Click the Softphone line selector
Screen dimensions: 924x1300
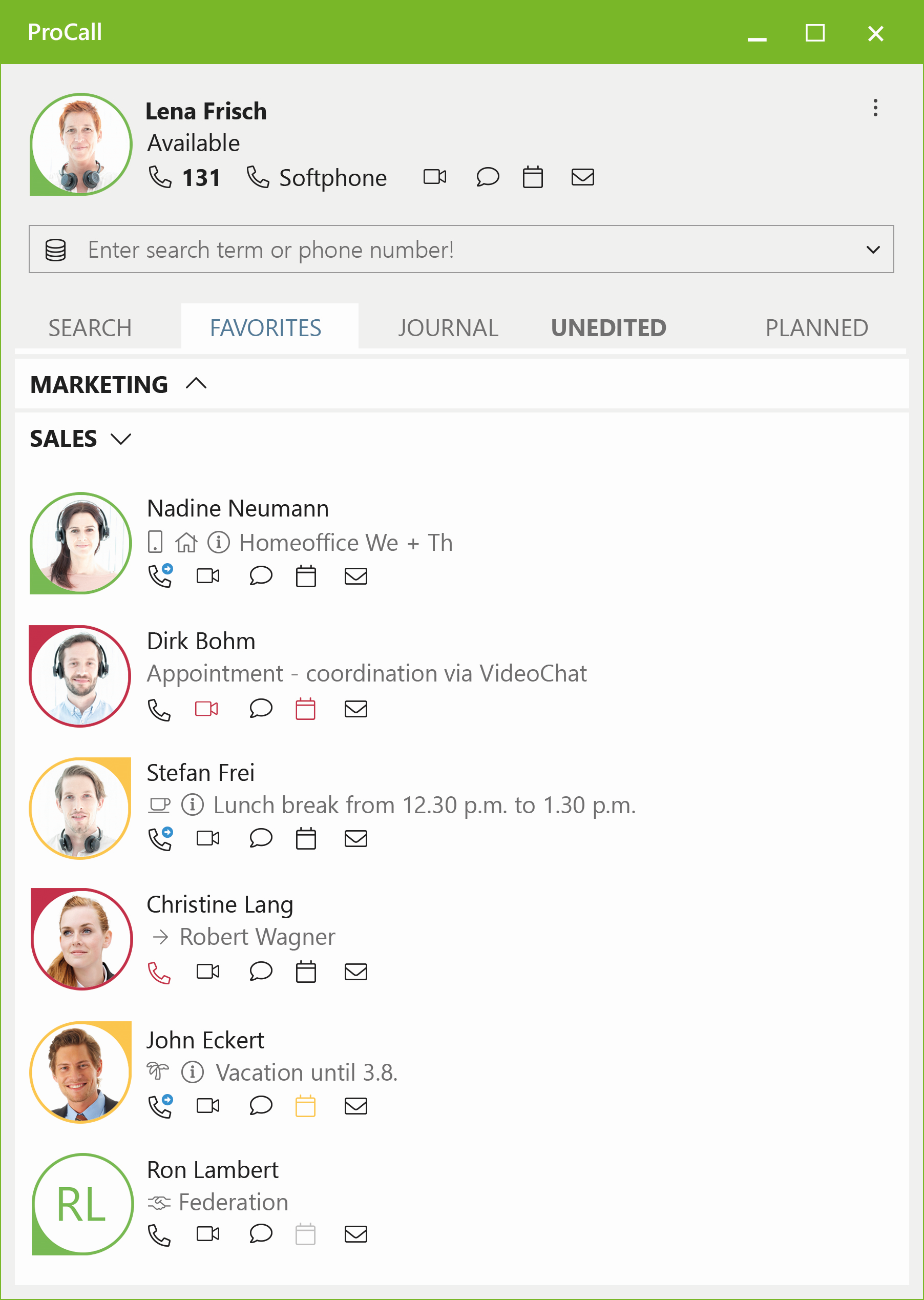(x=317, y=178)
